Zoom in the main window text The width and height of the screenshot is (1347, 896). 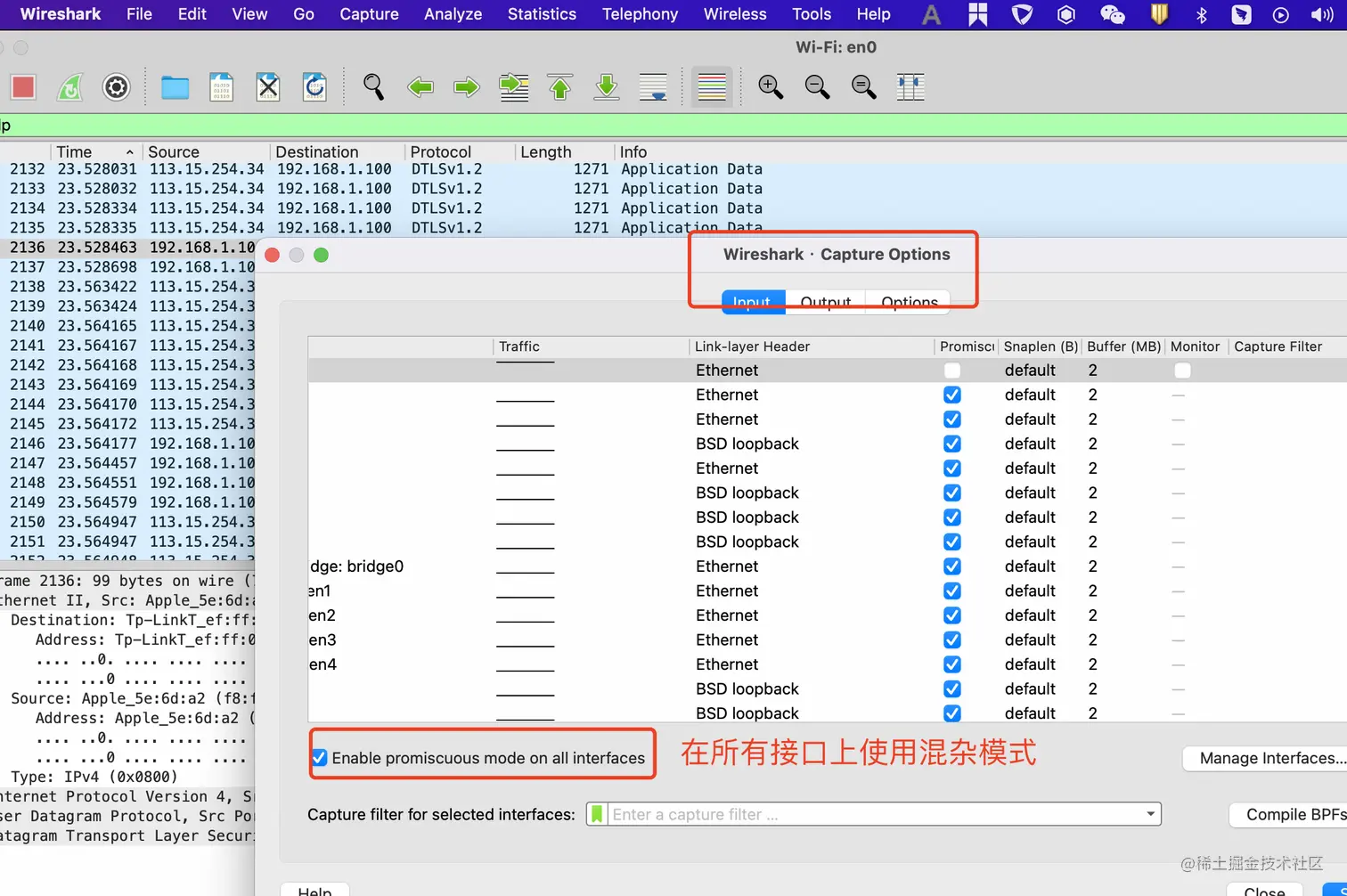click(x=771, y=87)
